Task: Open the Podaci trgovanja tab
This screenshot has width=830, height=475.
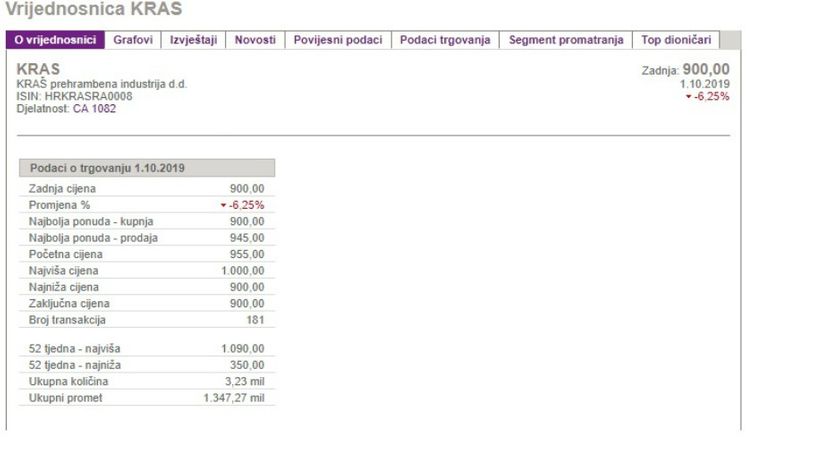Action: click(x=445, y=40)
